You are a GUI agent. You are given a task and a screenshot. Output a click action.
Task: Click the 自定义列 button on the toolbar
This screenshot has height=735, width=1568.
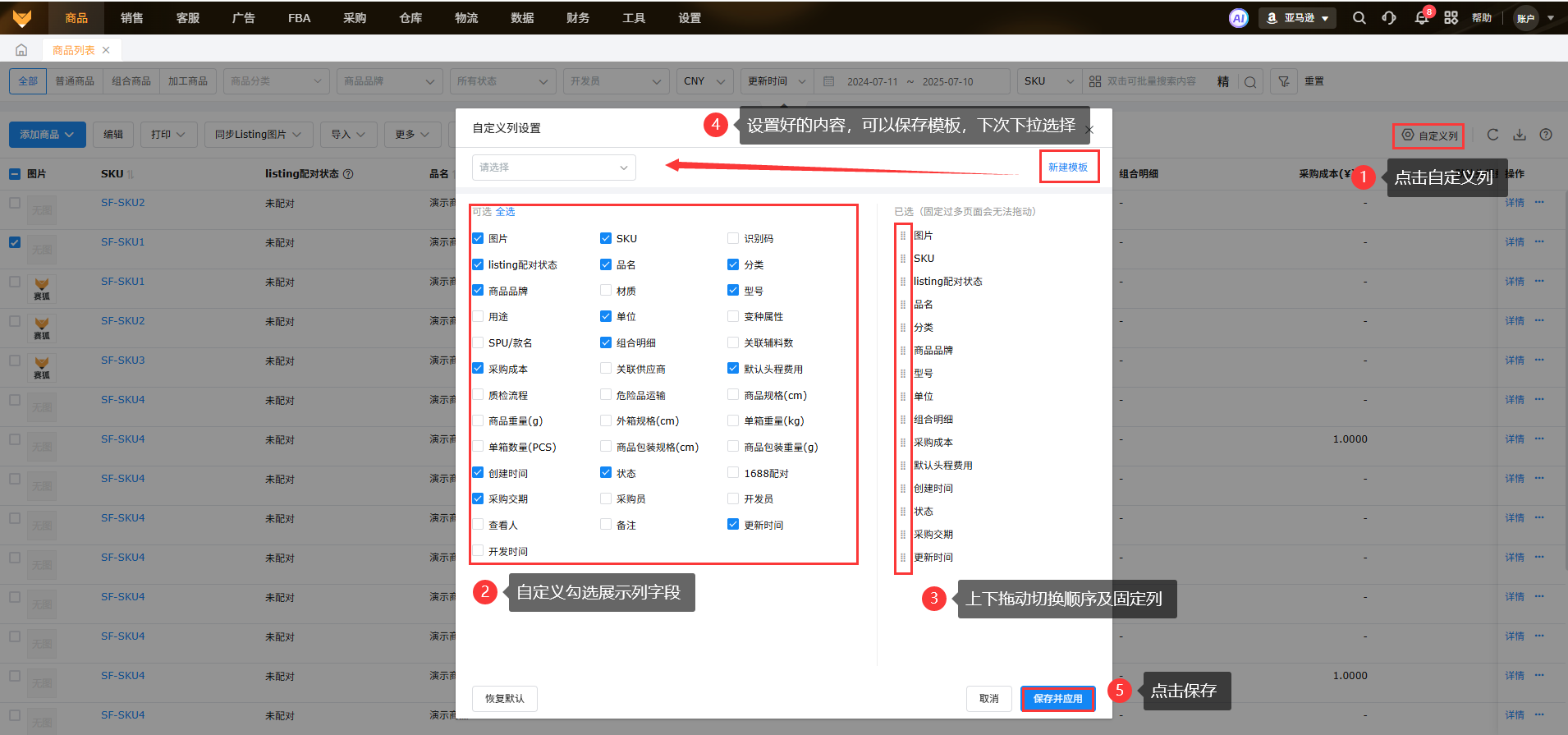click(1429, 136)
